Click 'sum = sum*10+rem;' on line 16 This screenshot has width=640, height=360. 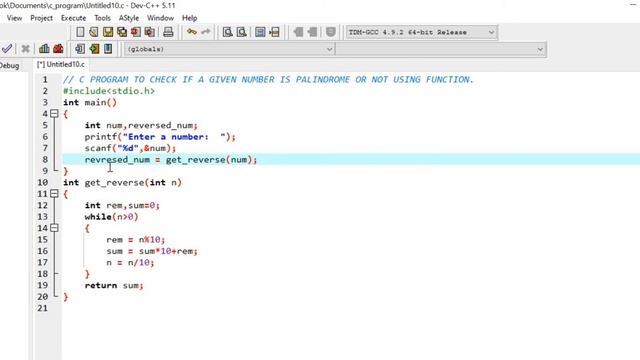pos(152,251)
